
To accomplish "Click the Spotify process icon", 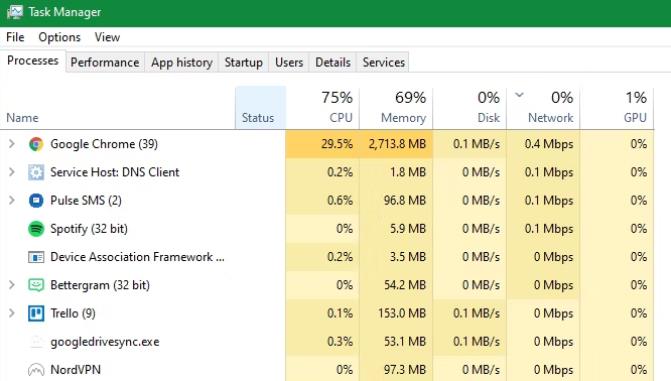I will click(x=36, y=229).
